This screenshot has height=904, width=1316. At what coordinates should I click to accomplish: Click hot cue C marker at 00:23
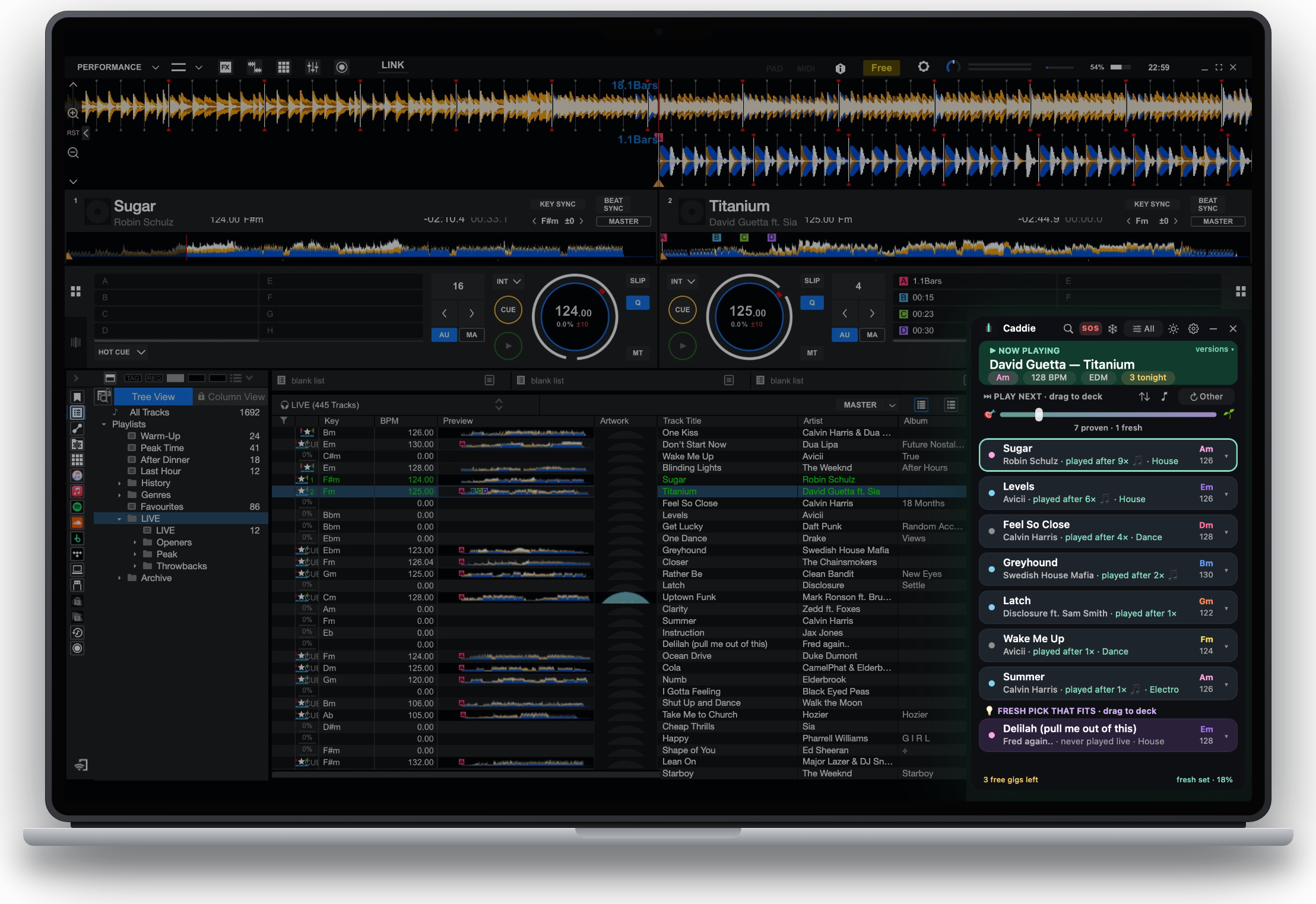(903, 314)
